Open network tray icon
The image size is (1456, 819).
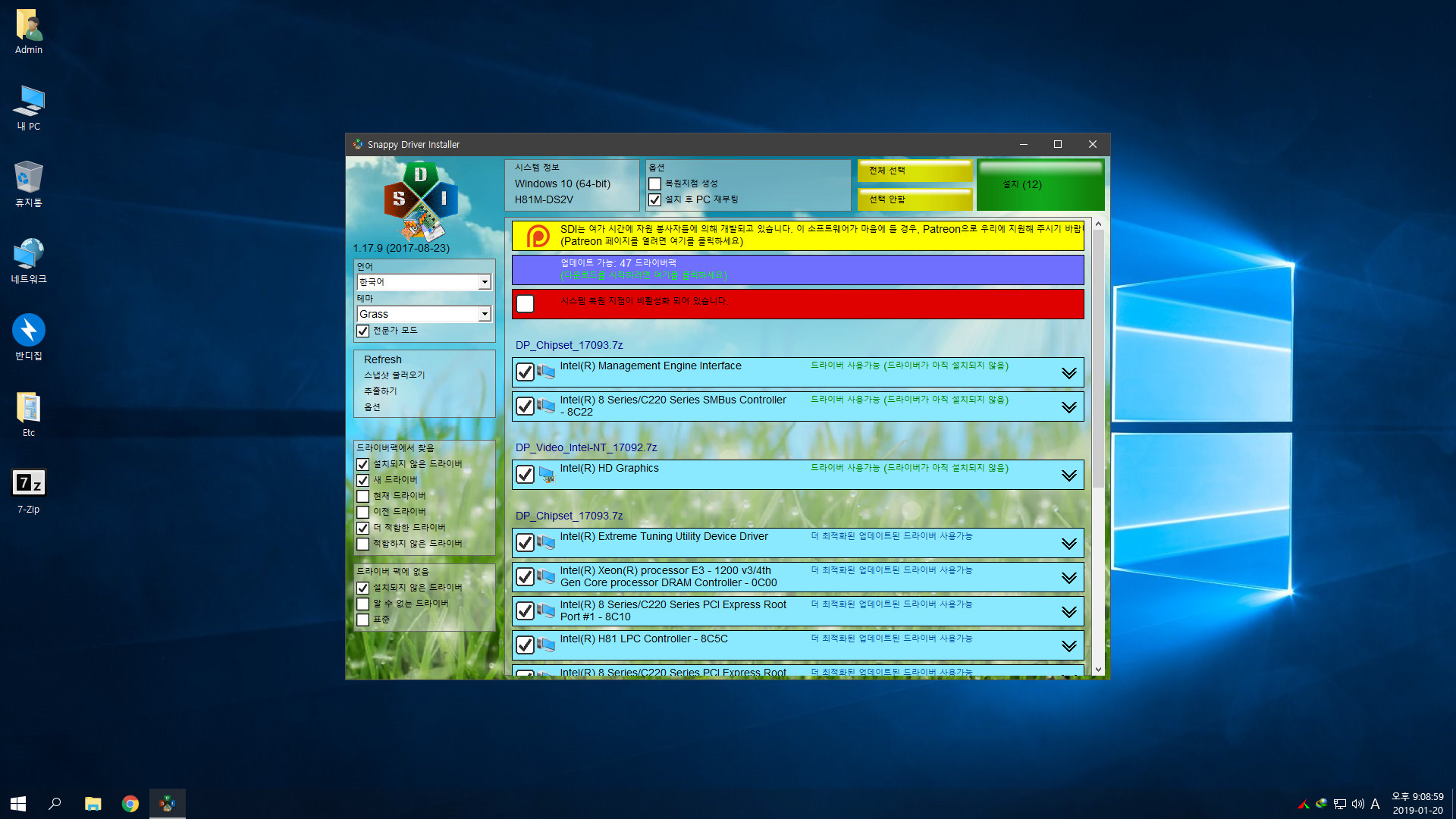click(x=1340, y=804)
